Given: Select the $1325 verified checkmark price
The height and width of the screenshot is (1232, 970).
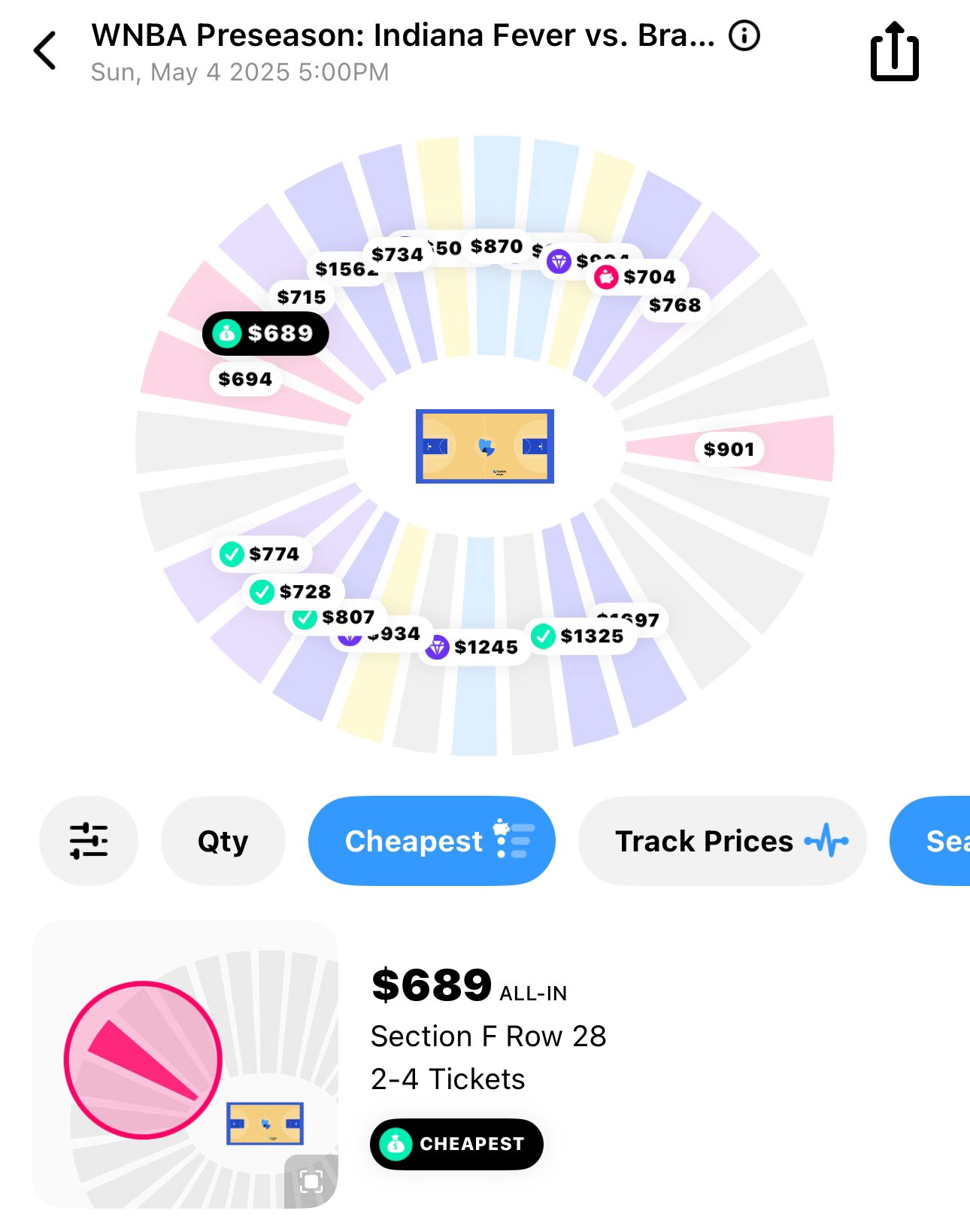Looking at the screenshot, I should [578, 636].
